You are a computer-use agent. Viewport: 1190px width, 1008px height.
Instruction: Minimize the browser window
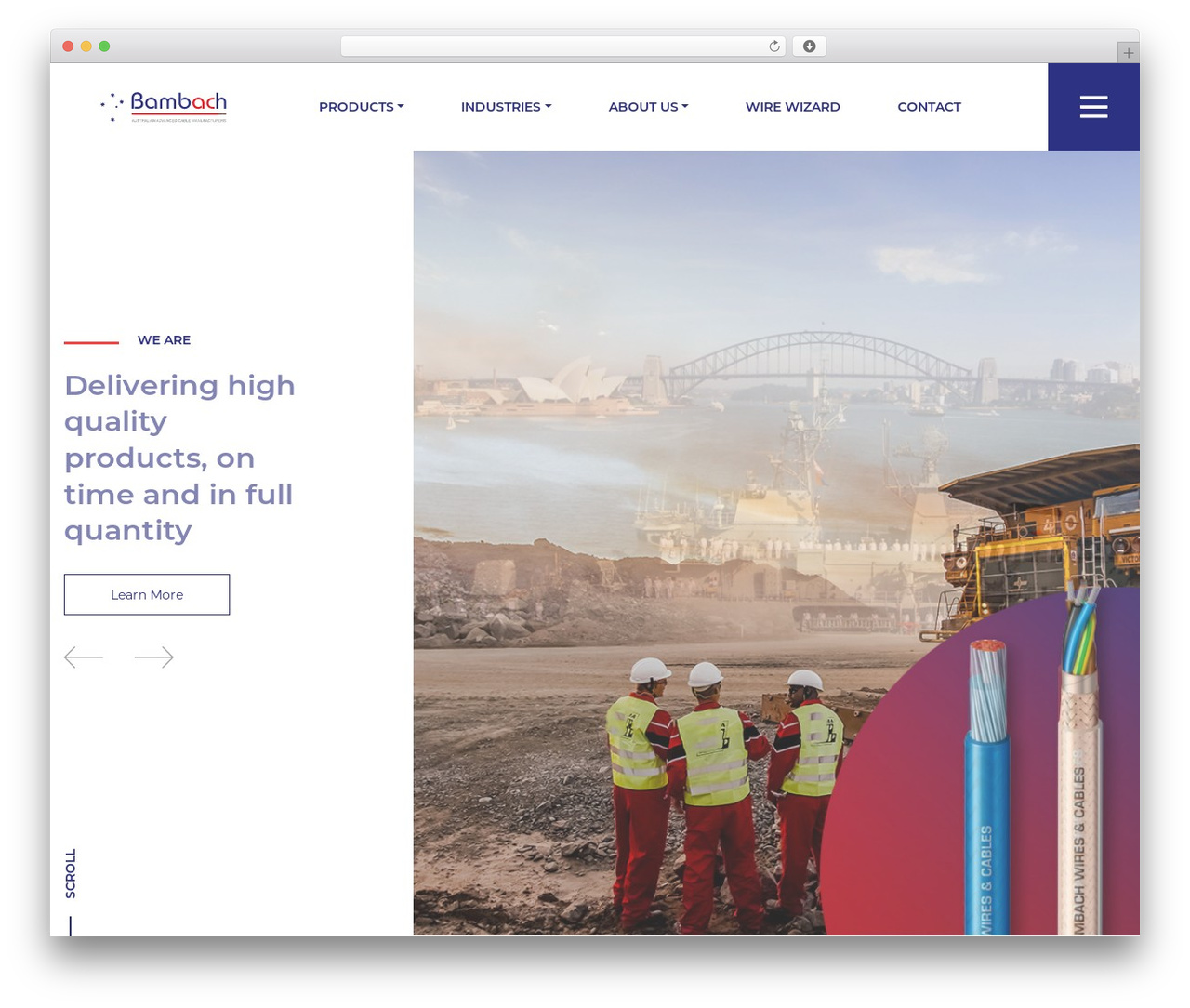(86, 46)
